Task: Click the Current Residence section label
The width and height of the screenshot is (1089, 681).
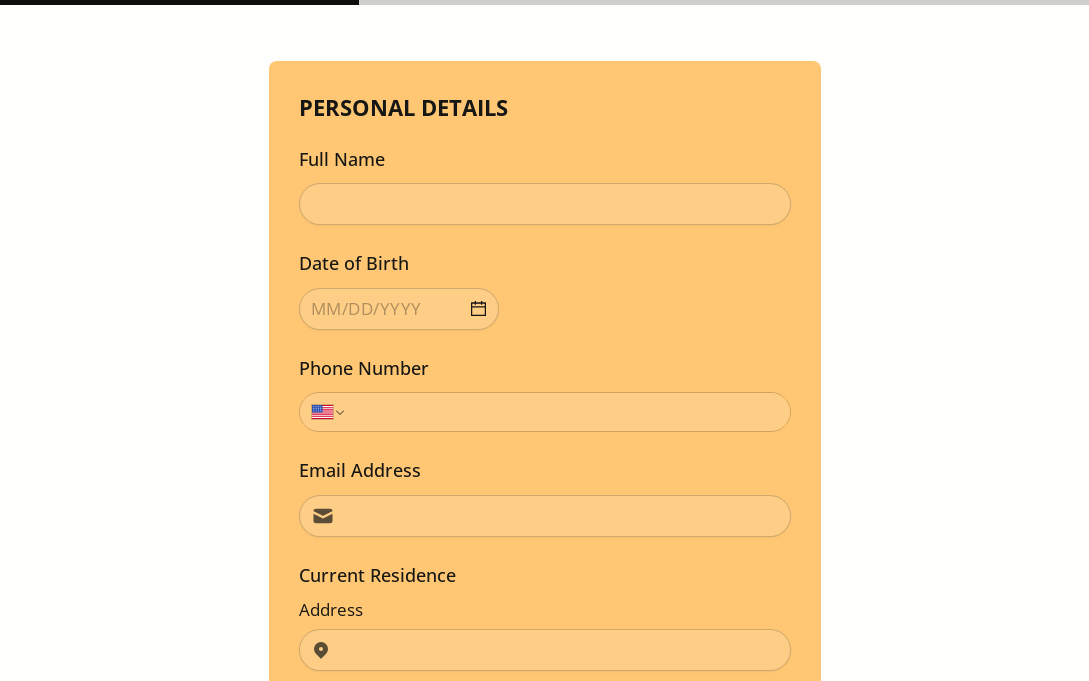Action: 377,575
